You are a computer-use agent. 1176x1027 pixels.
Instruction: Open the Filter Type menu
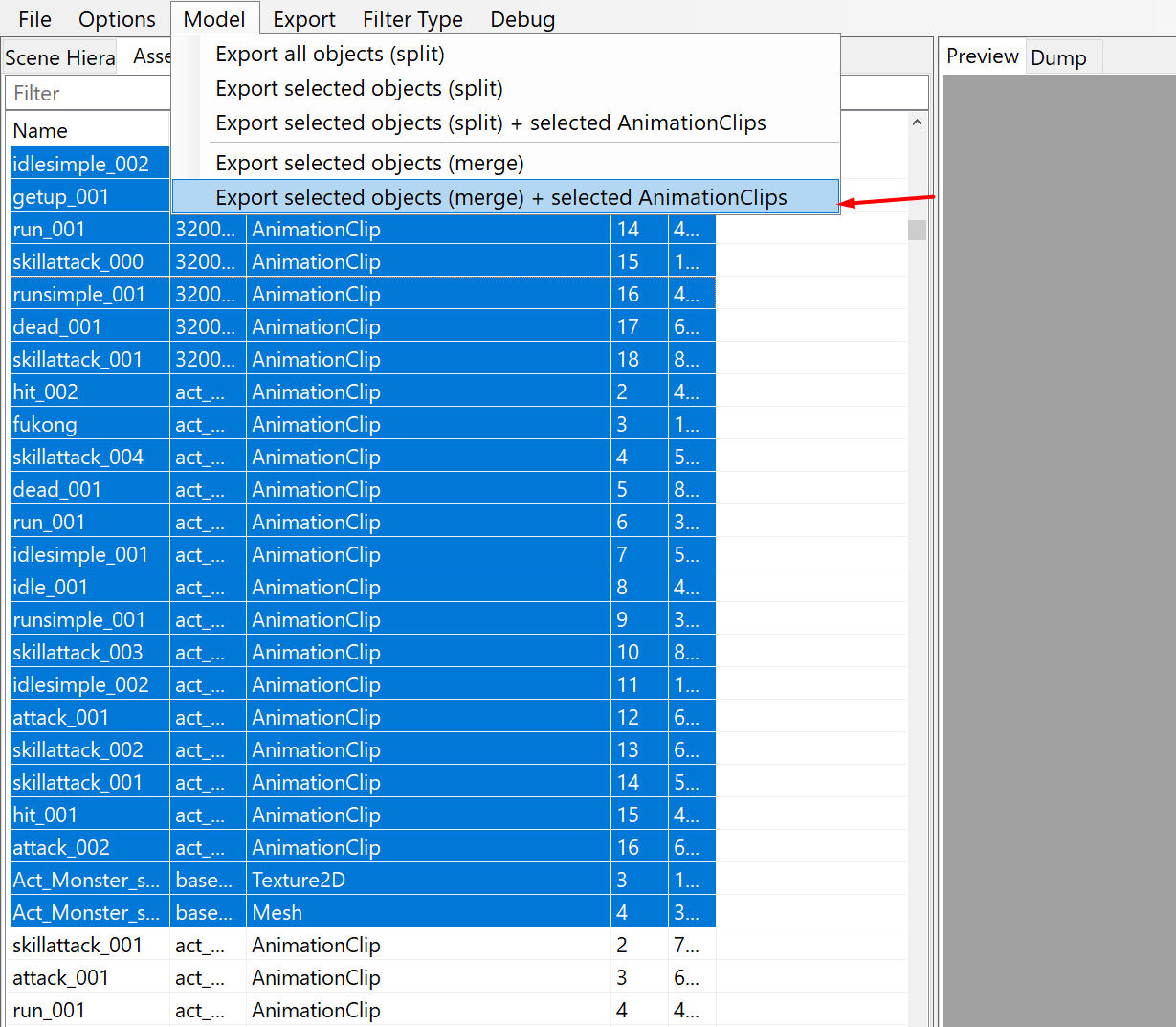pyautogui.click(x=412, y=19)
